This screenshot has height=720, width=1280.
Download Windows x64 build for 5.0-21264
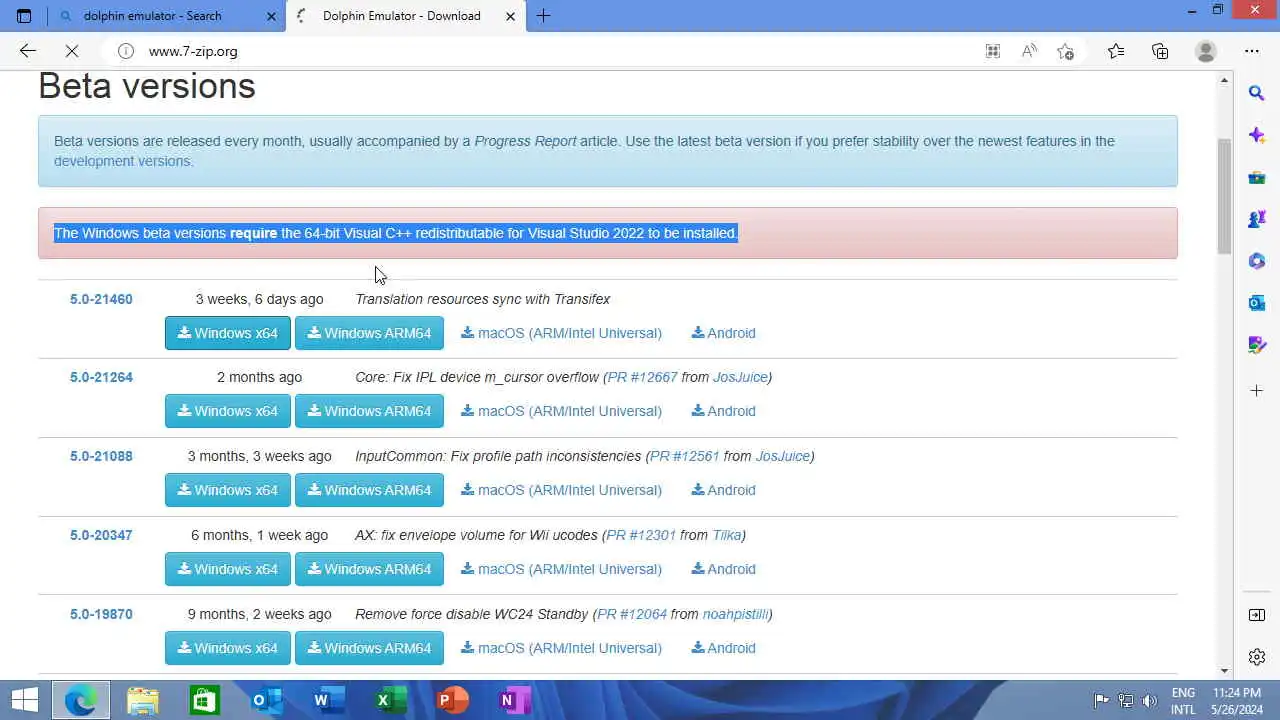228,411
